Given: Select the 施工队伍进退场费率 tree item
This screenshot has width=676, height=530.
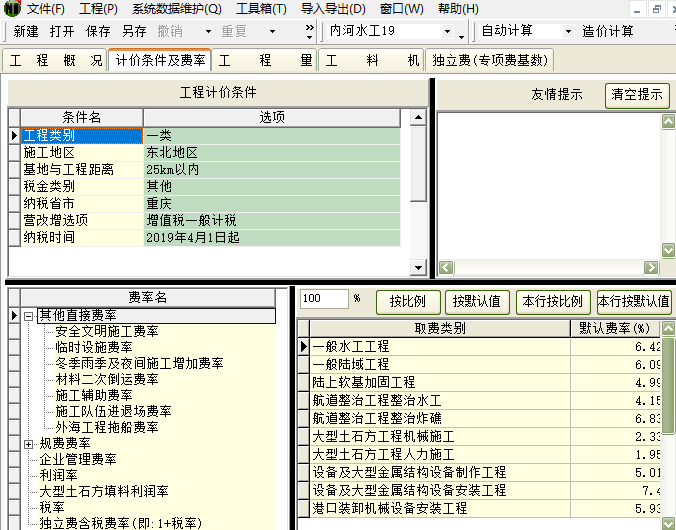Looking at the screenshot, I should click(113, 411).
